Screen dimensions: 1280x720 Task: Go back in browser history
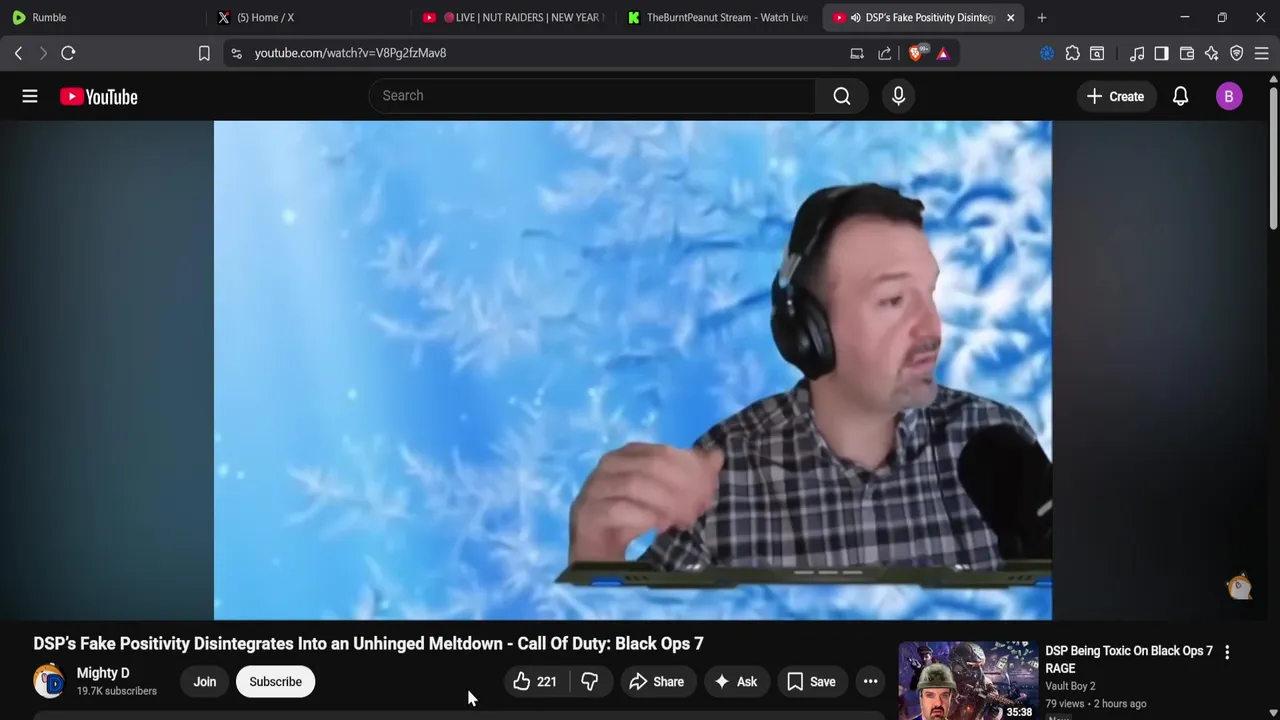(x=18, y=53)
